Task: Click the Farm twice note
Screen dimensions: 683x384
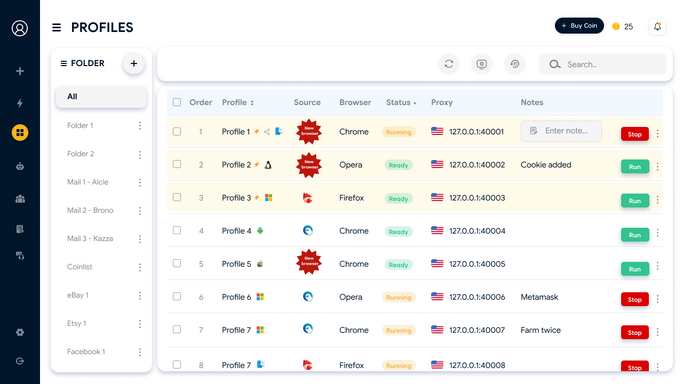Action: point(541,330)
